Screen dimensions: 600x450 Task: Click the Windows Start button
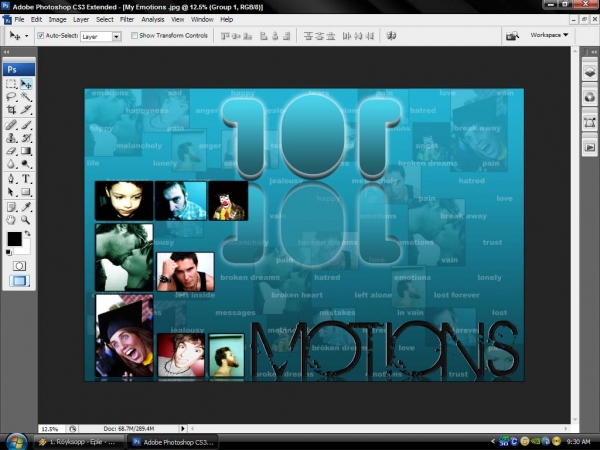16,442
